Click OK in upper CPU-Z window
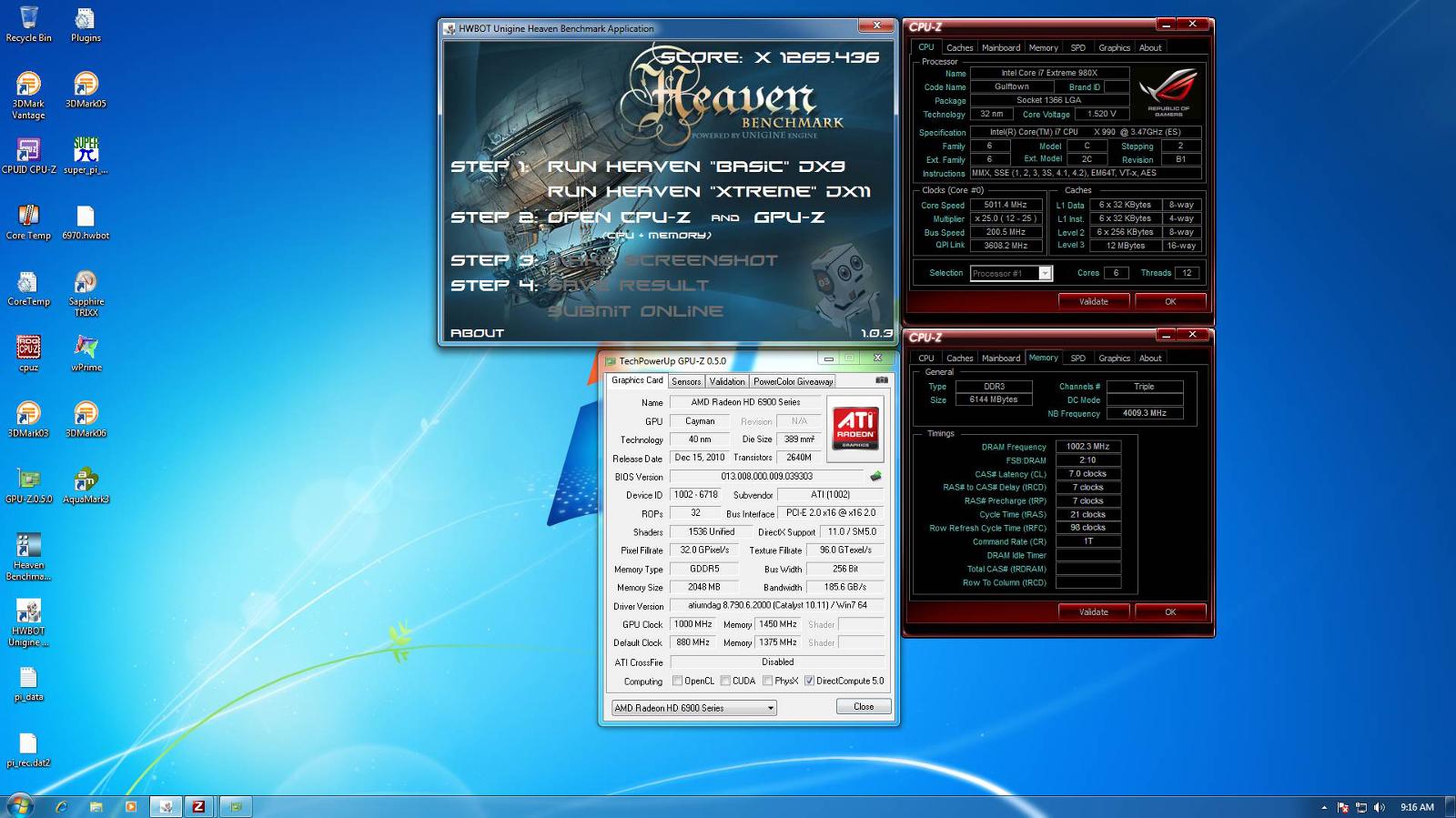1456x818 pixels. 1170,301
